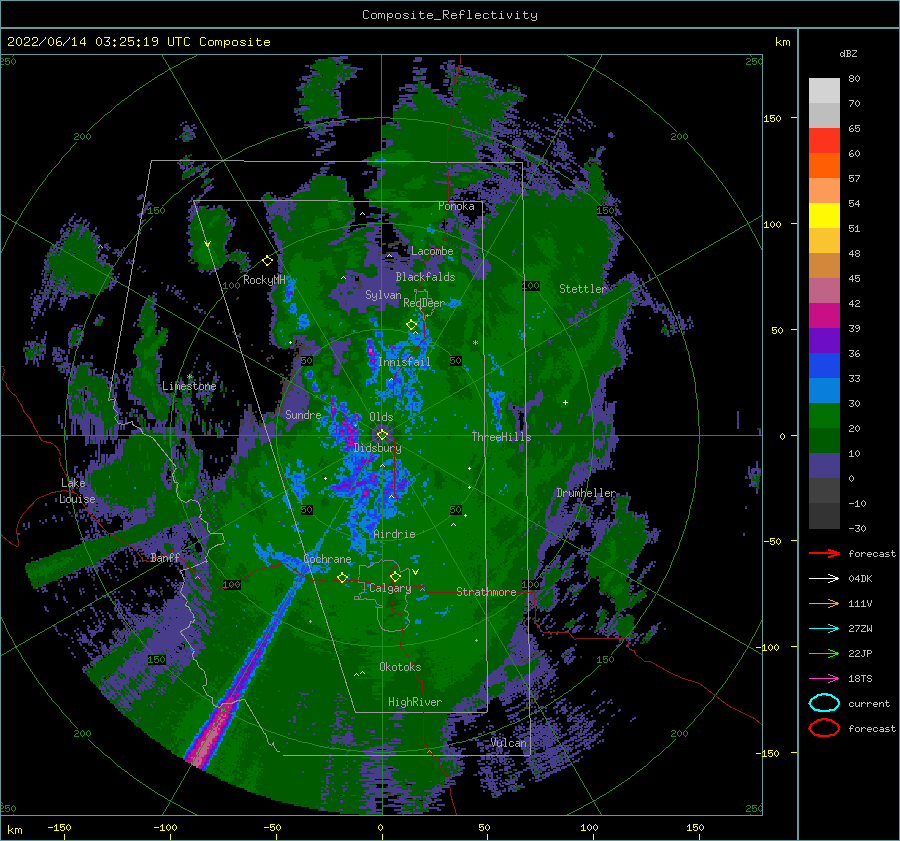900x841 pixels.
Task: Click the Drumheller town label
Action: pos(586,493)
